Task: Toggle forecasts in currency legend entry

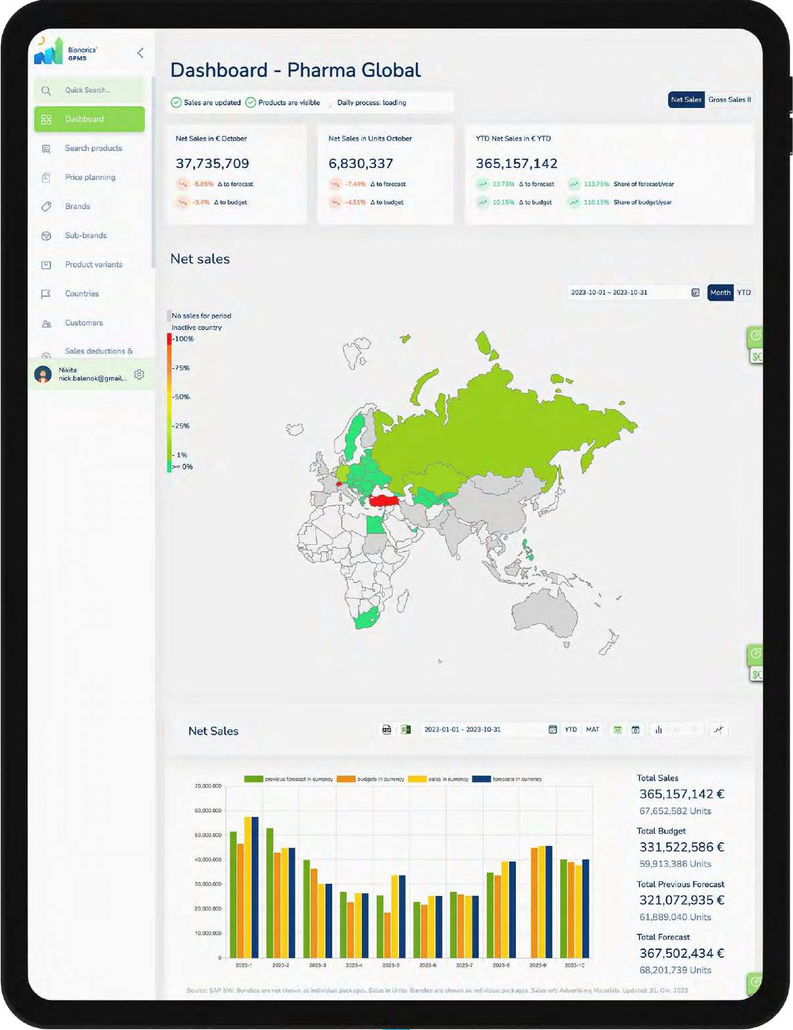Action: point(507,779)
